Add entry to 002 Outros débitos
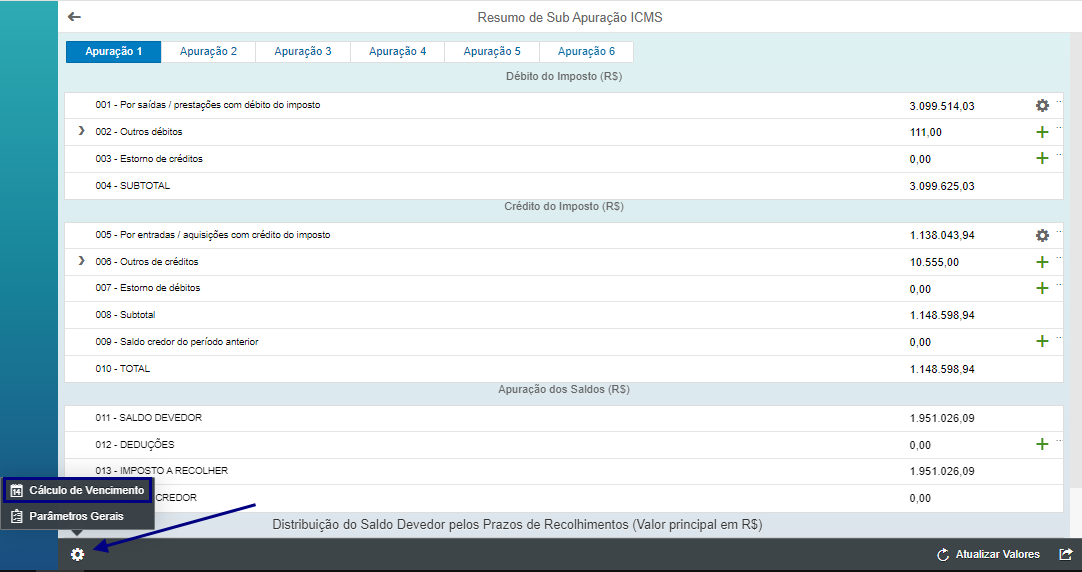This screenshot has height=572, width=1082. [1042, 132]
